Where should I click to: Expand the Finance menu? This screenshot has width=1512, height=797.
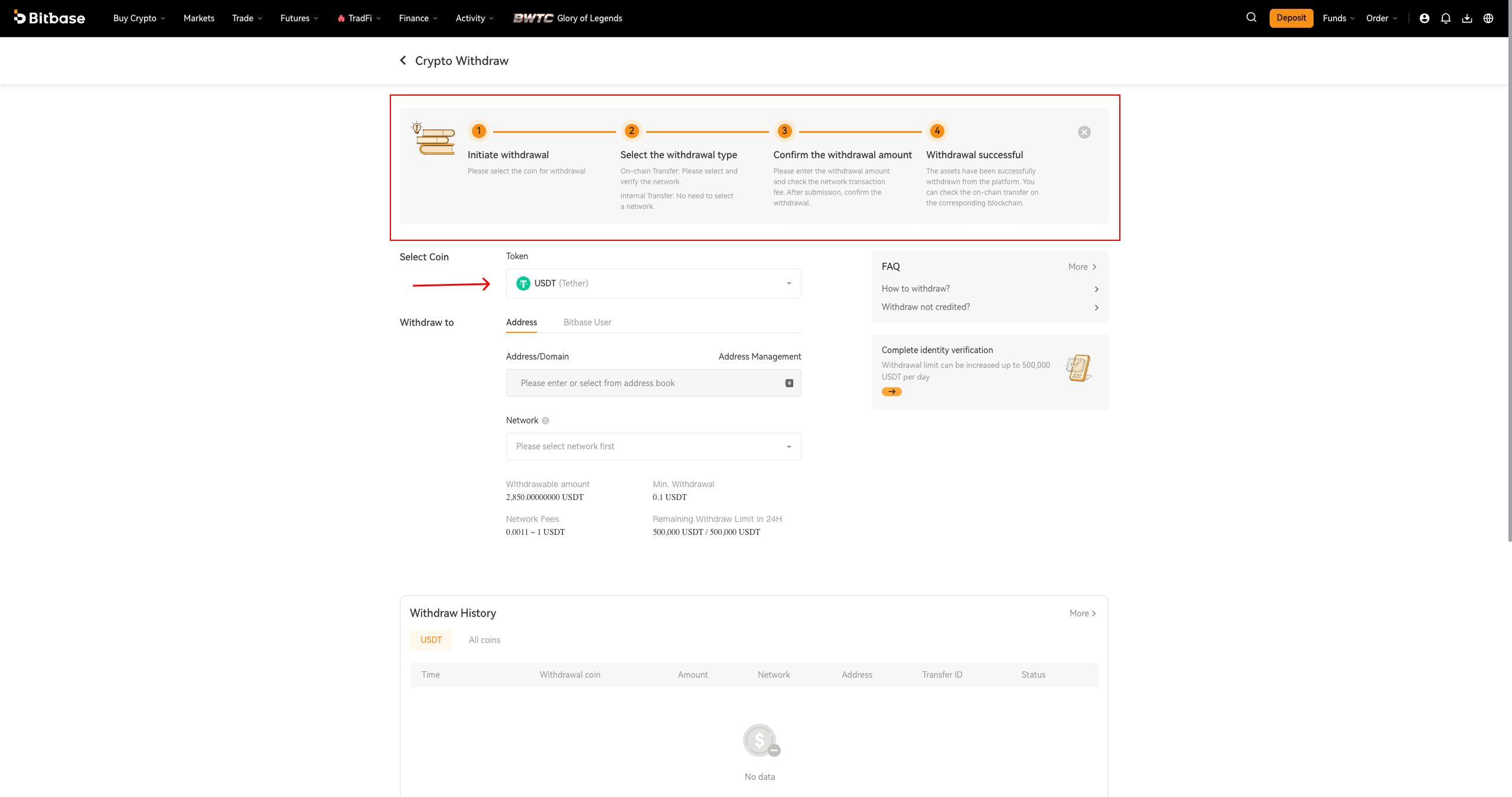(x=418, y=18)
